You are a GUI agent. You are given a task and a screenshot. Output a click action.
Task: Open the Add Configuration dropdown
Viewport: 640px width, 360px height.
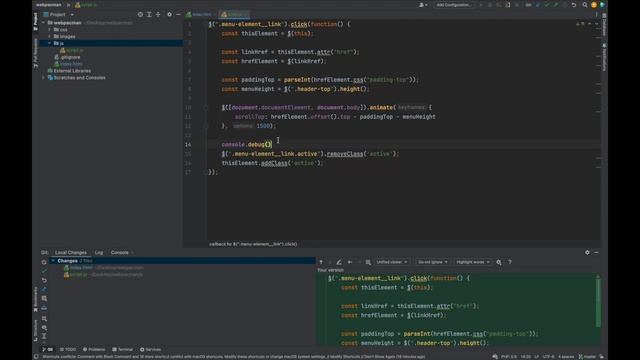tap(454, 5)
